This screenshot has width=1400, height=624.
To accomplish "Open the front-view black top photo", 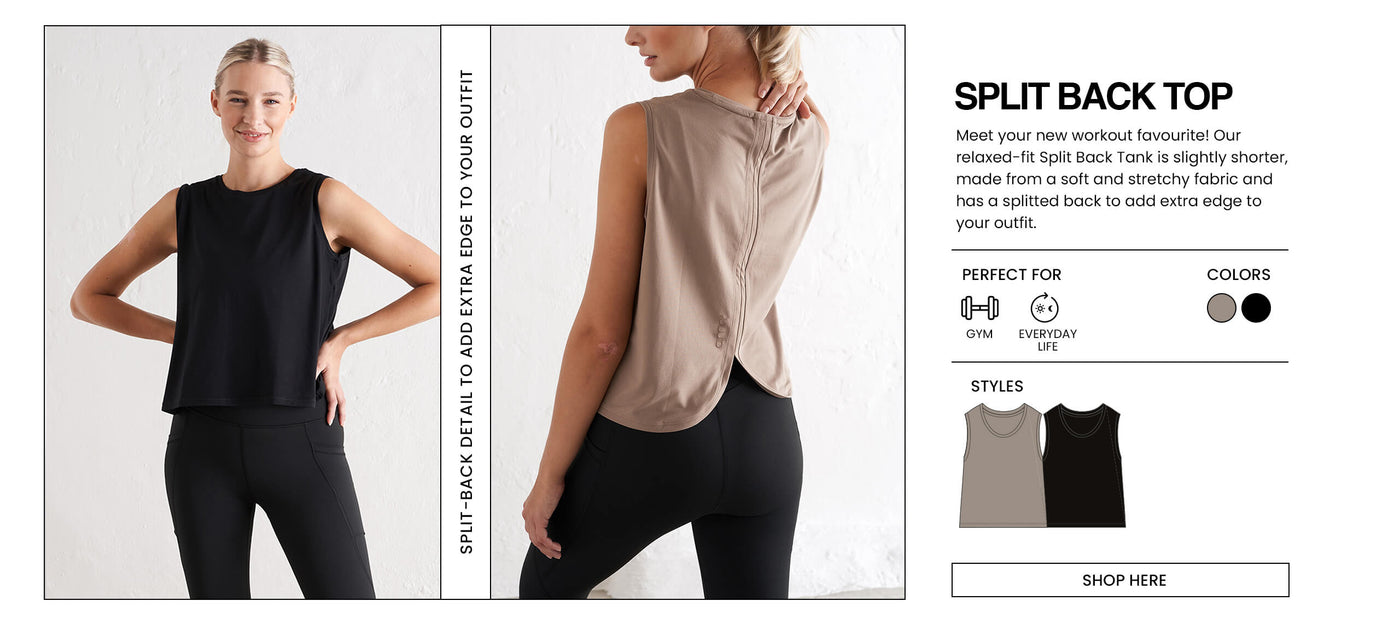I will tap(242, 312).
